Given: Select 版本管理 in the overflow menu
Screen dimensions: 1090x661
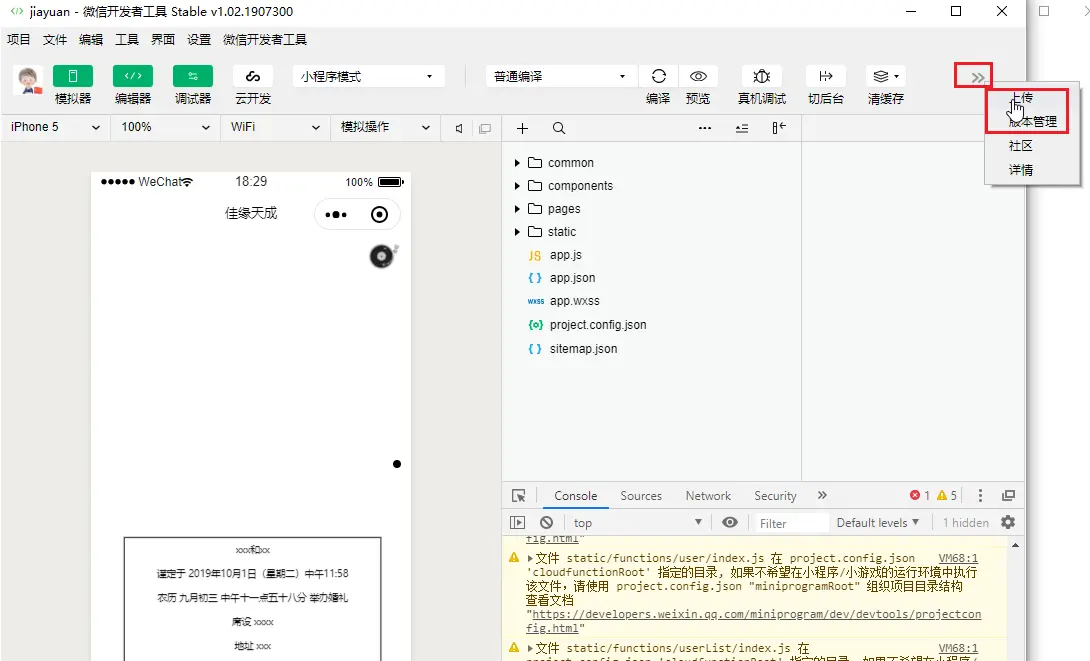Looking at the screenshot, I should pyautogui.click(x=1033, y=122).
